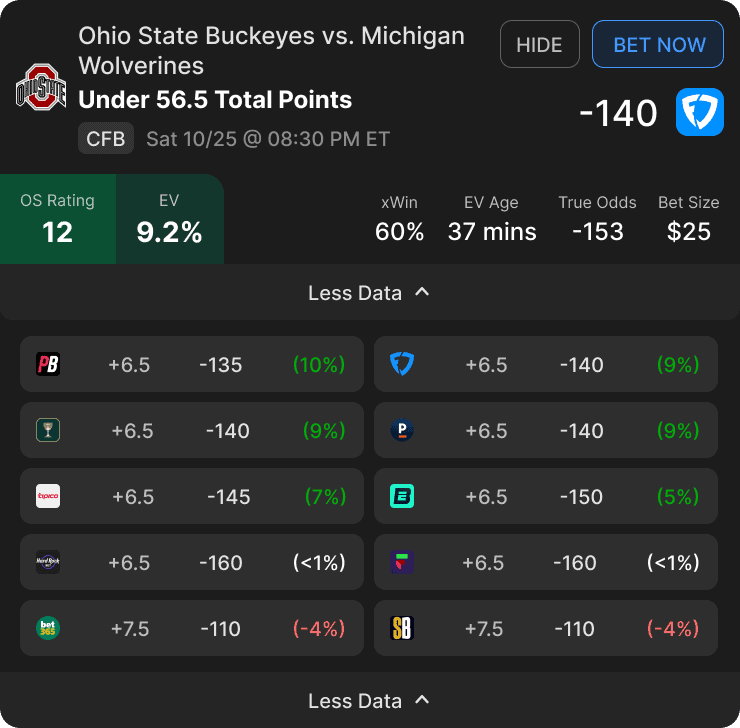Select the ESPN Bet green E icon
This screenshot has width=740, height=728.
coord(402,496)
